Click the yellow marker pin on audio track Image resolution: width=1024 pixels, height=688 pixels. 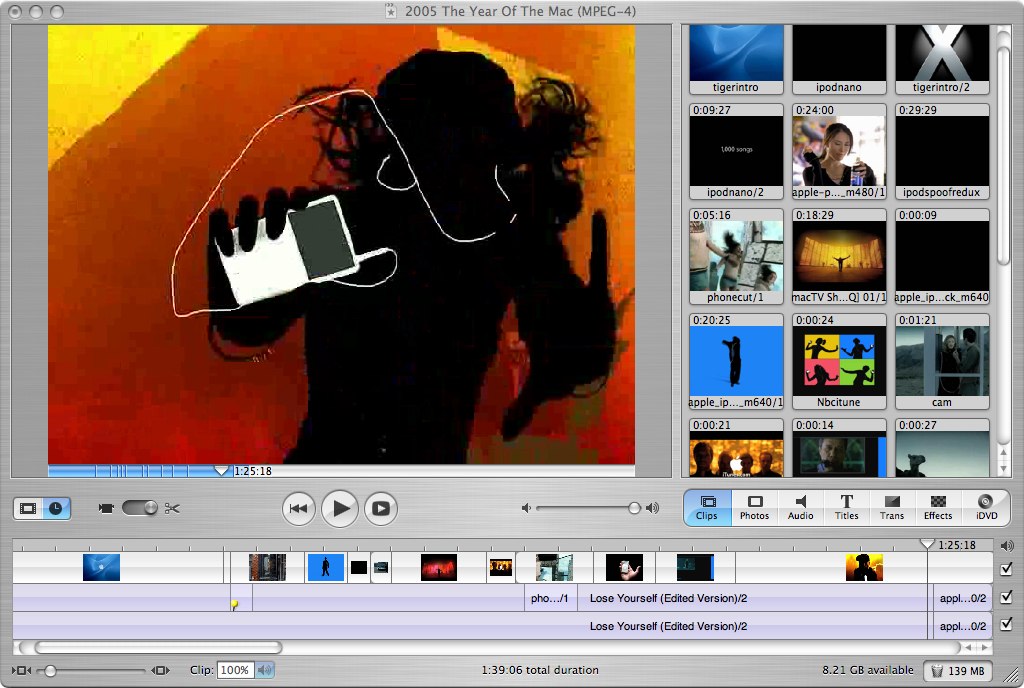234,605
